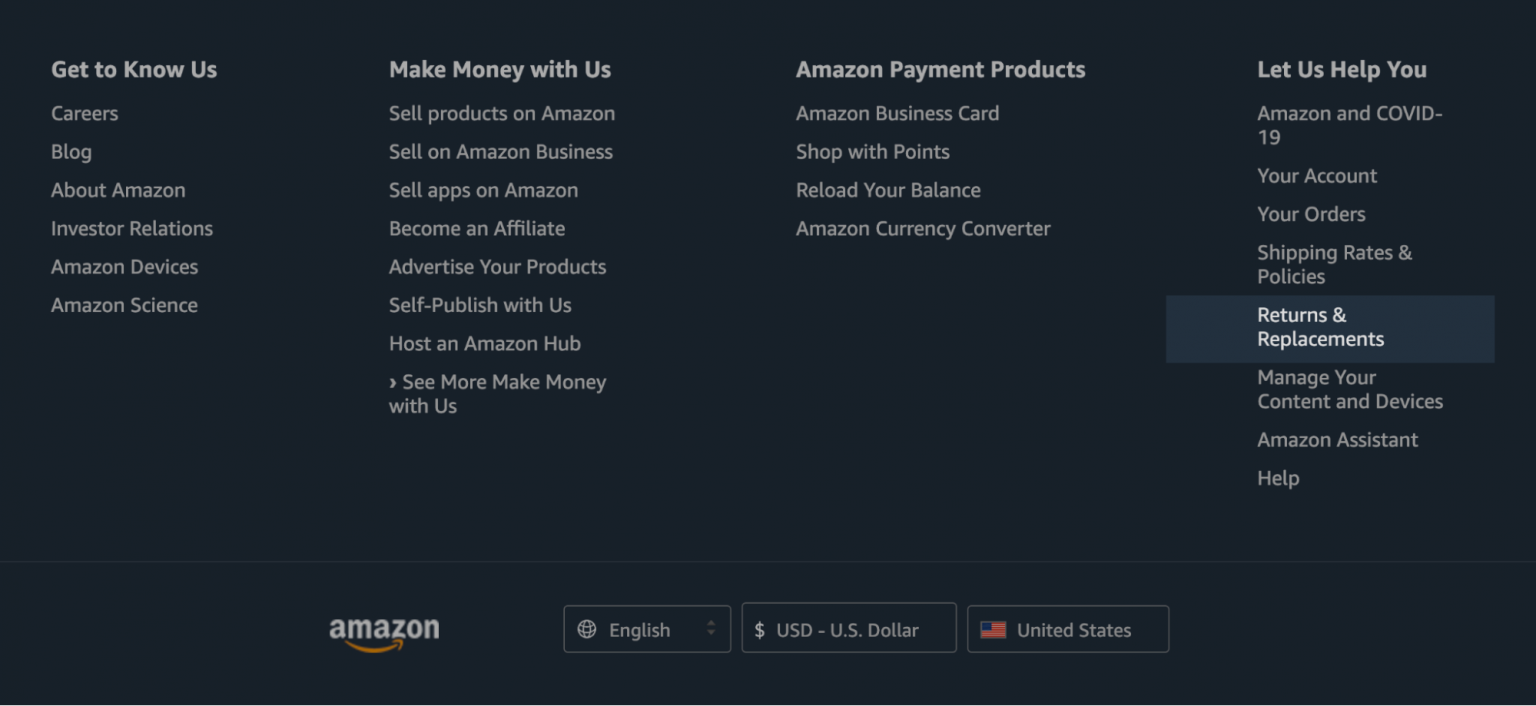The width and height of the screenshot is (1536, 706).
Task: Click the United States flag icon
Action: click(994, 629)
